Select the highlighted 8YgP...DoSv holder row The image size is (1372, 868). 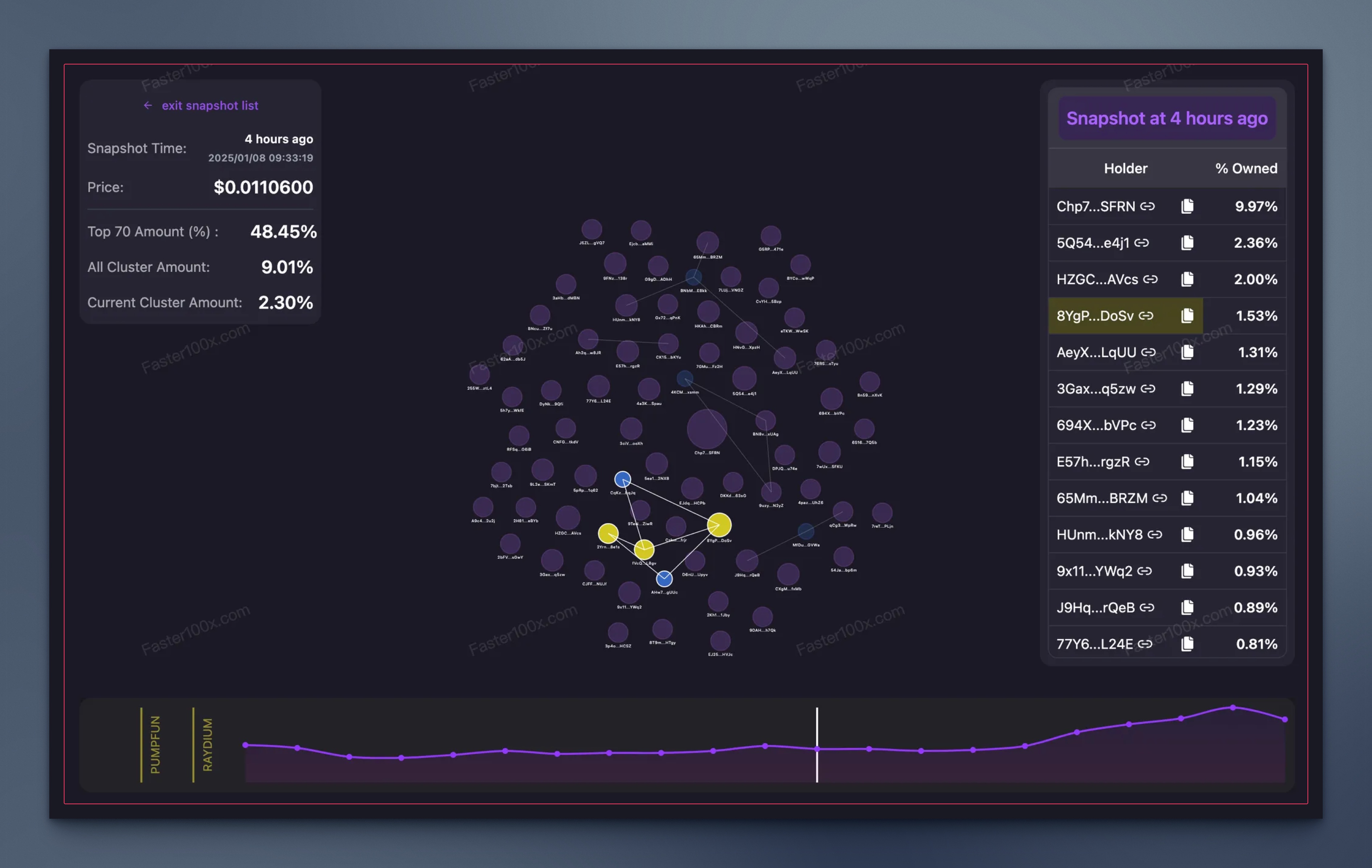(1094, 316)
